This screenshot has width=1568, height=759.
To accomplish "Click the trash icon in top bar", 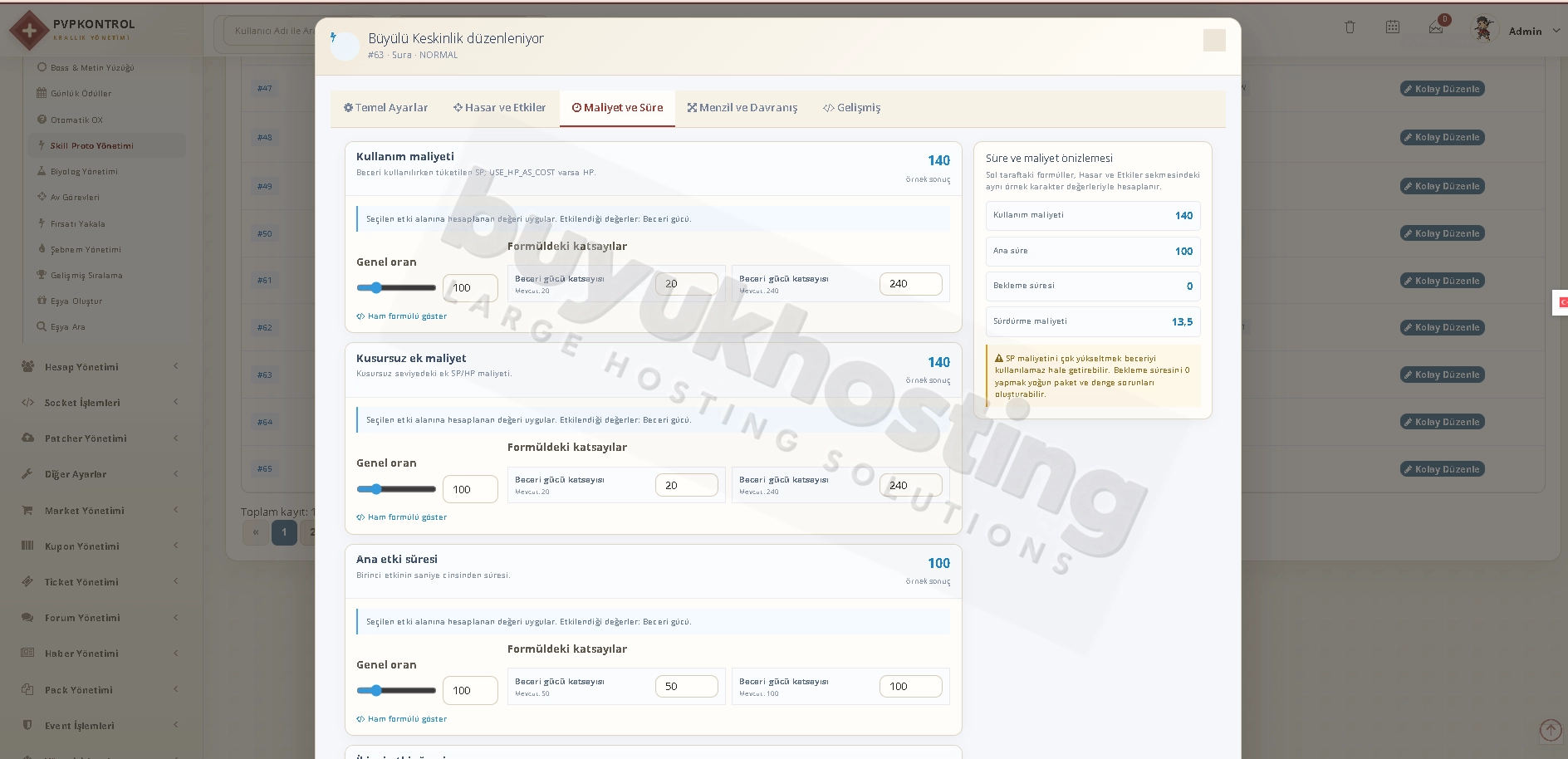I will (1350, 27).
